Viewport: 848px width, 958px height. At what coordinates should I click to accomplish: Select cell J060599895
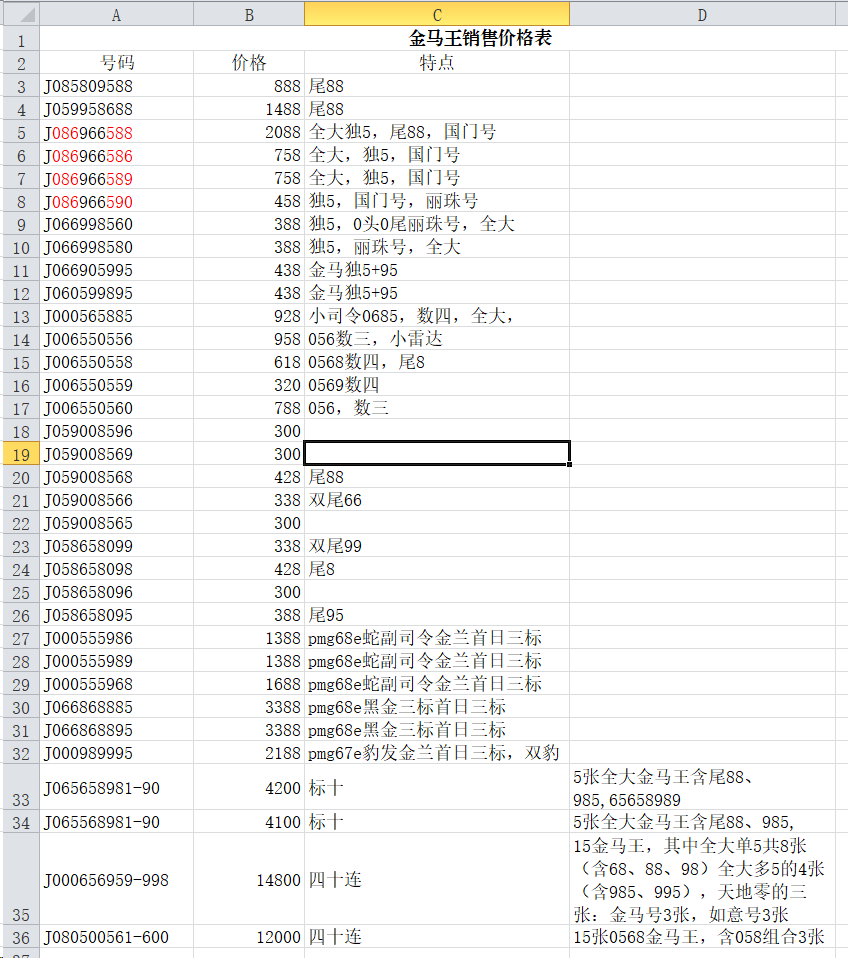(x=117, y=293)
